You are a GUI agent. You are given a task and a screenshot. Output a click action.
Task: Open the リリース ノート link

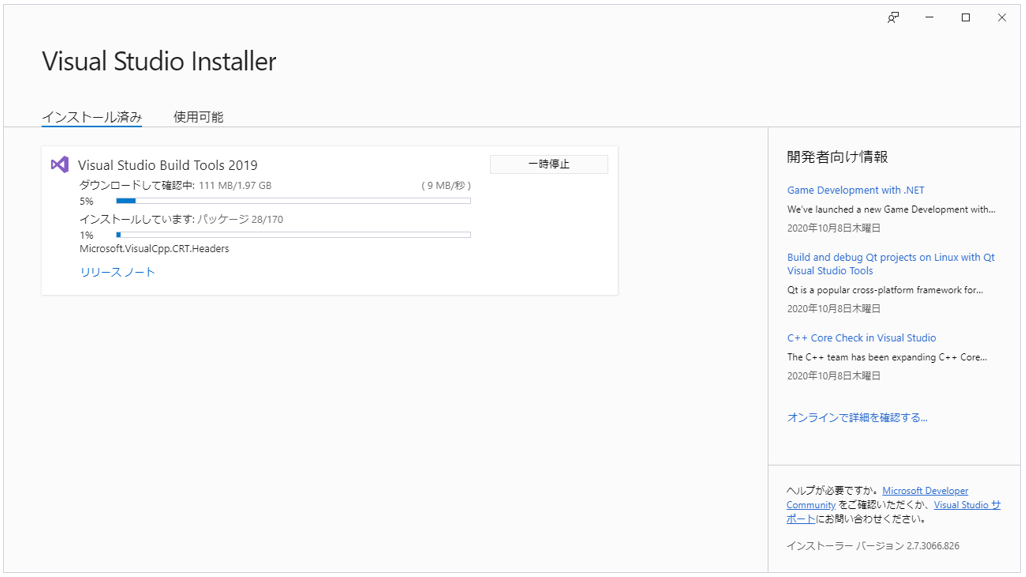(x=117, y=272)
